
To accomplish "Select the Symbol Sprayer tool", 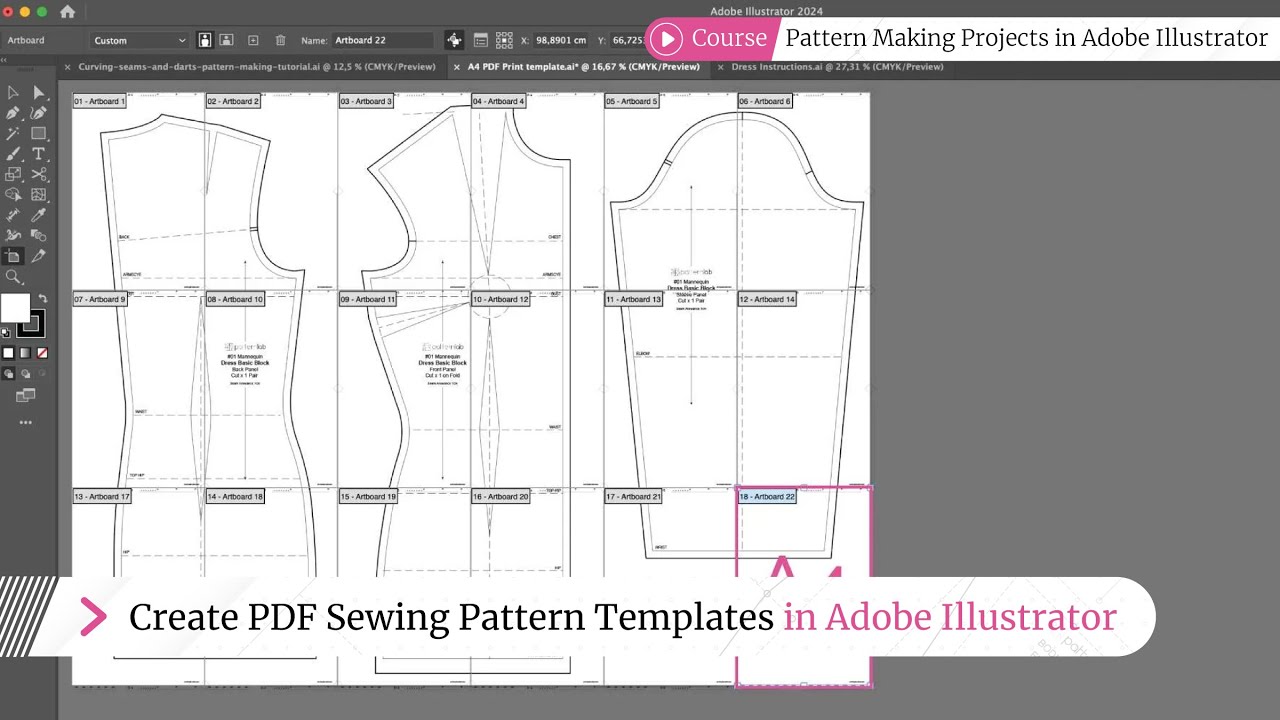I will pyautogui.click(x=13, y=235).
